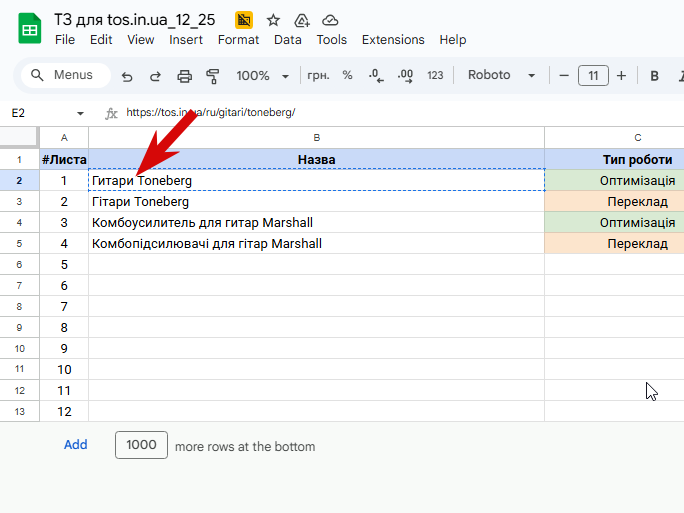Select cell 'Комбопідсилювачі для гітар Marshall'

317,243
